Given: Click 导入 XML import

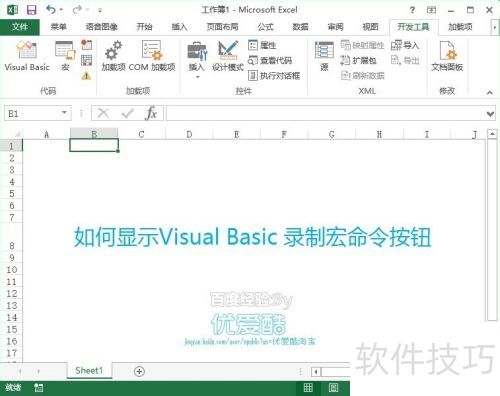Looking at the screenshot, I should pos(405,45).
